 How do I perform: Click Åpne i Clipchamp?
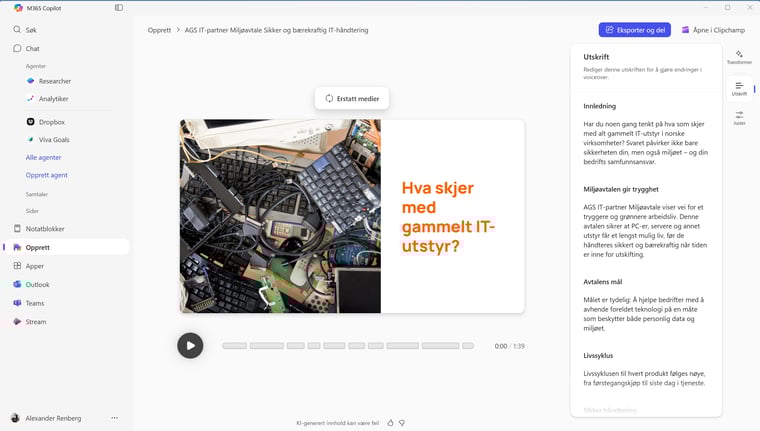click(x=713, y=30)
